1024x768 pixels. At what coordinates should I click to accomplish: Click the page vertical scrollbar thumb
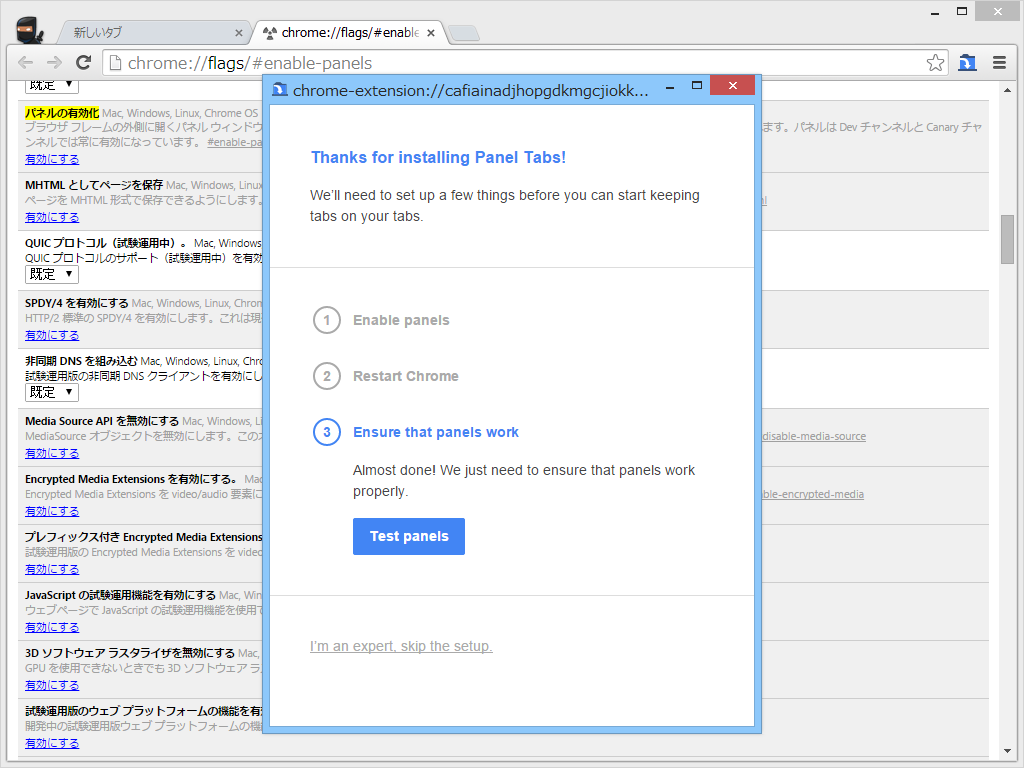click(x=1007, y=239)
